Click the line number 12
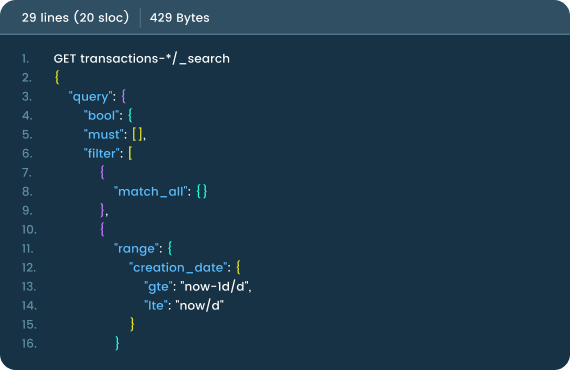The height and width of the screenshot is (370, 570). click(29, 268)
